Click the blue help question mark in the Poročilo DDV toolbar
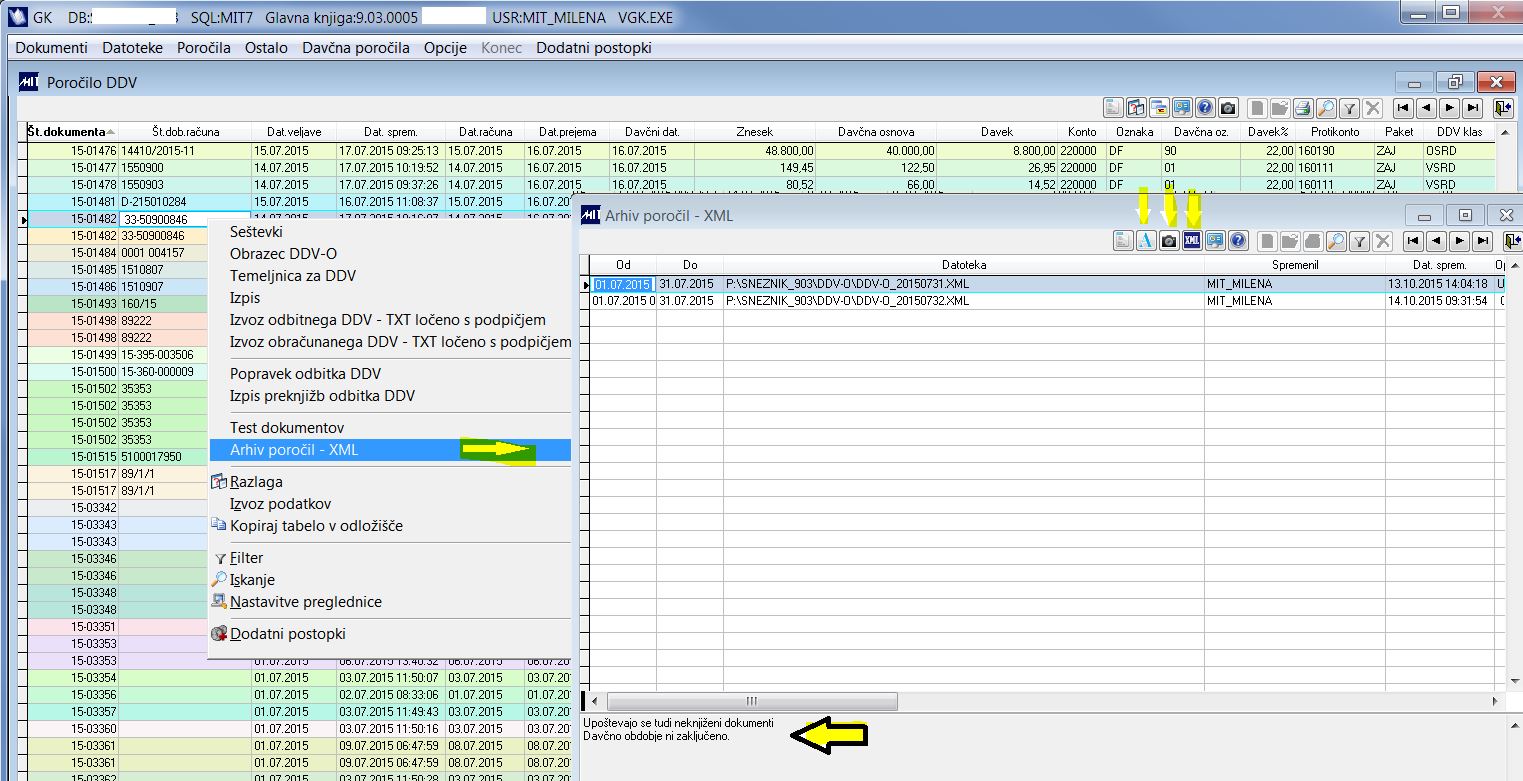Screen dimensions: 1523x781 click(1205, 108)
